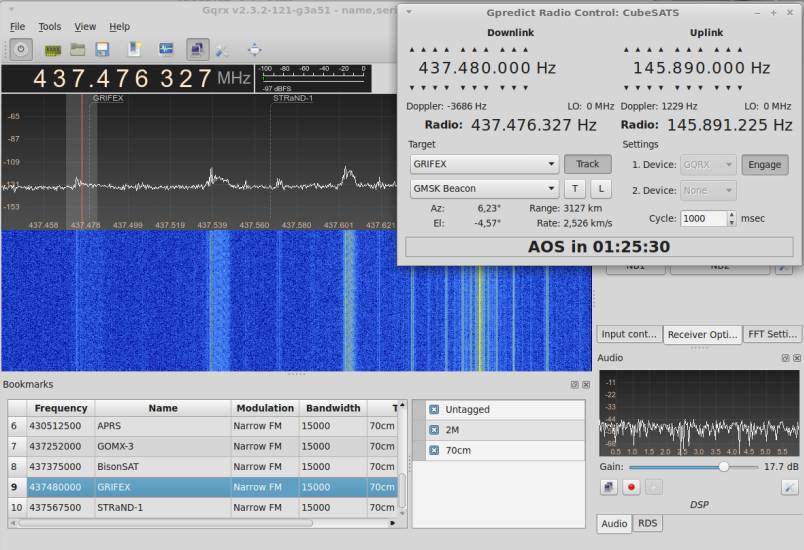Undock the Audio panel
This screenshot has height=550, width=804.
pos(786,358)
